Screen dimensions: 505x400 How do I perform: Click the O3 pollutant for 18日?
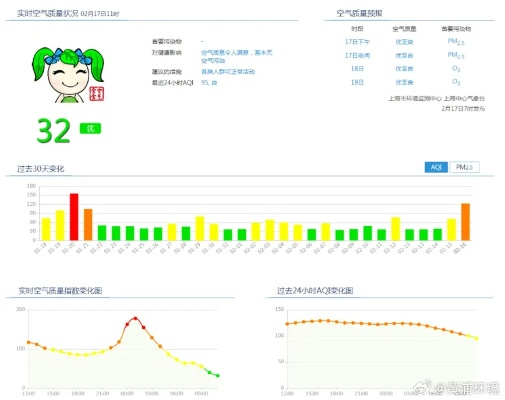(x=456, y=69)
